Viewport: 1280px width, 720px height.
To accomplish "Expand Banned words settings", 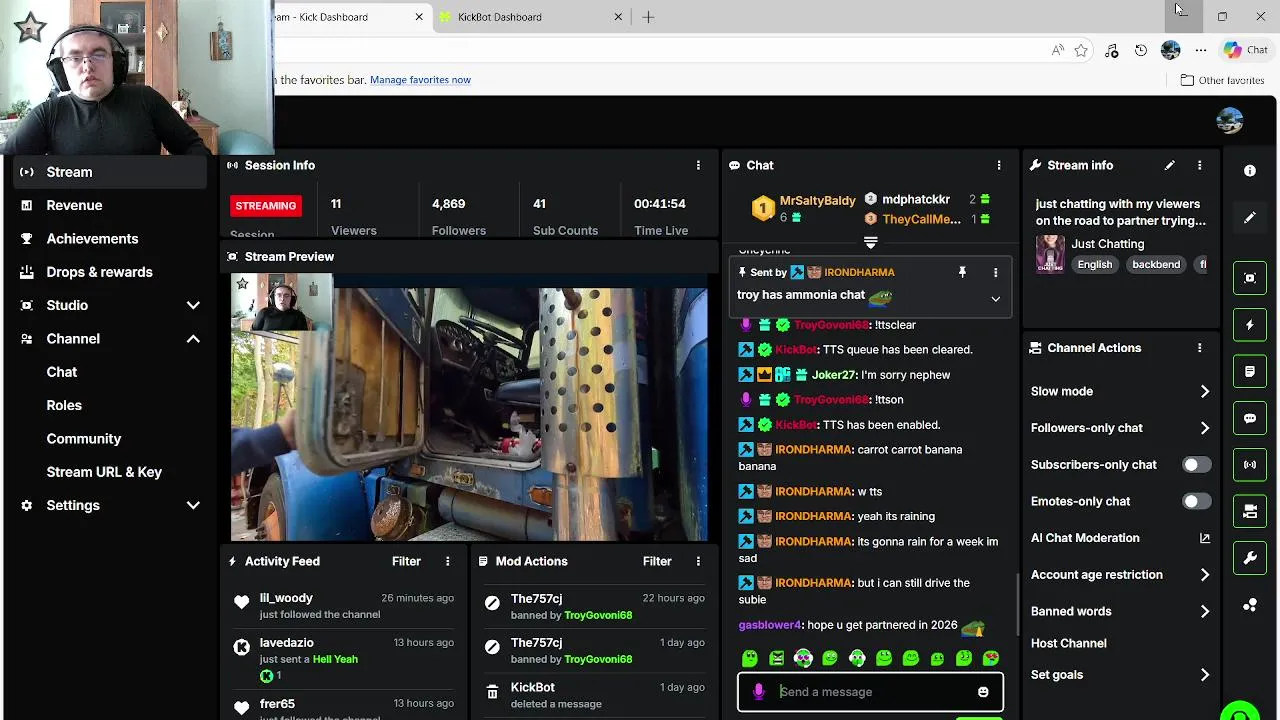I will [x=1204, y=611].
